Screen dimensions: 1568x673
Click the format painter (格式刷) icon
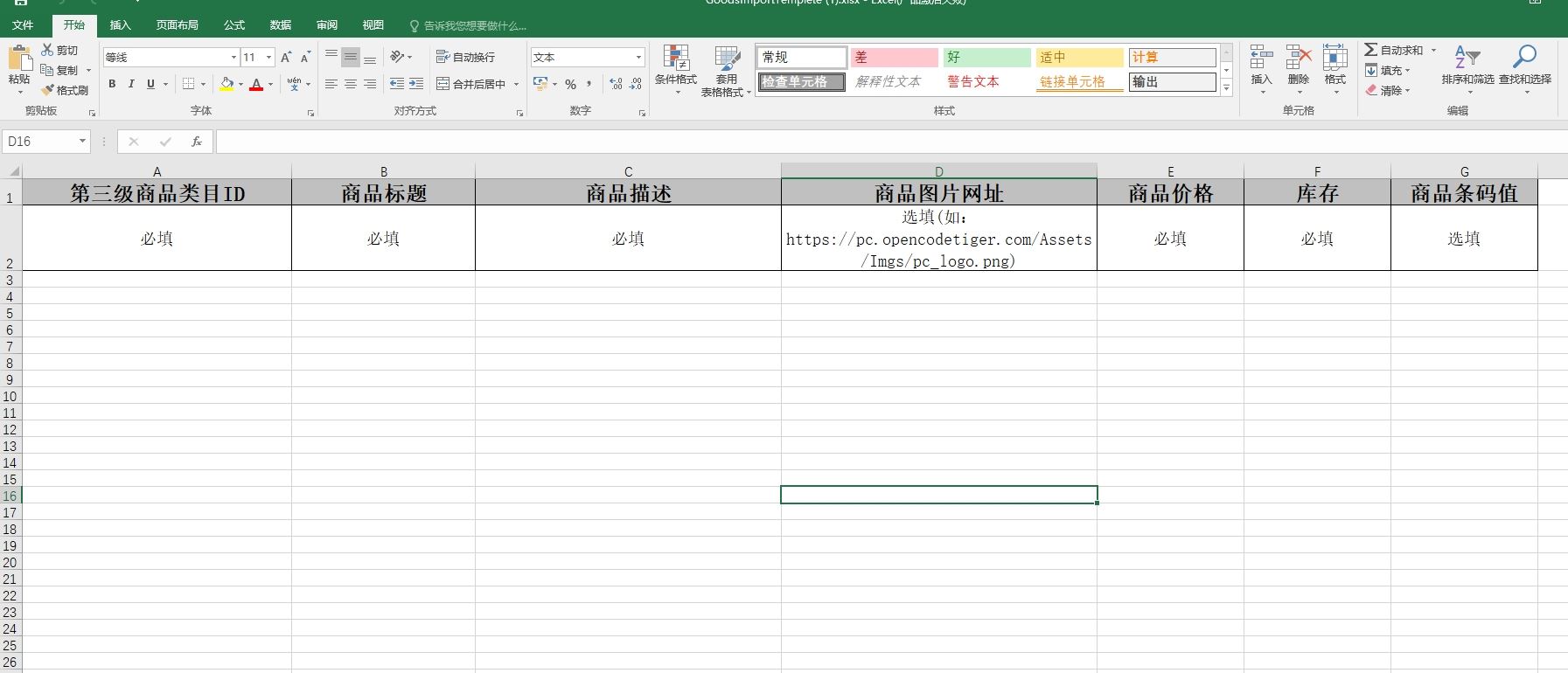click(x=48, y=90)
